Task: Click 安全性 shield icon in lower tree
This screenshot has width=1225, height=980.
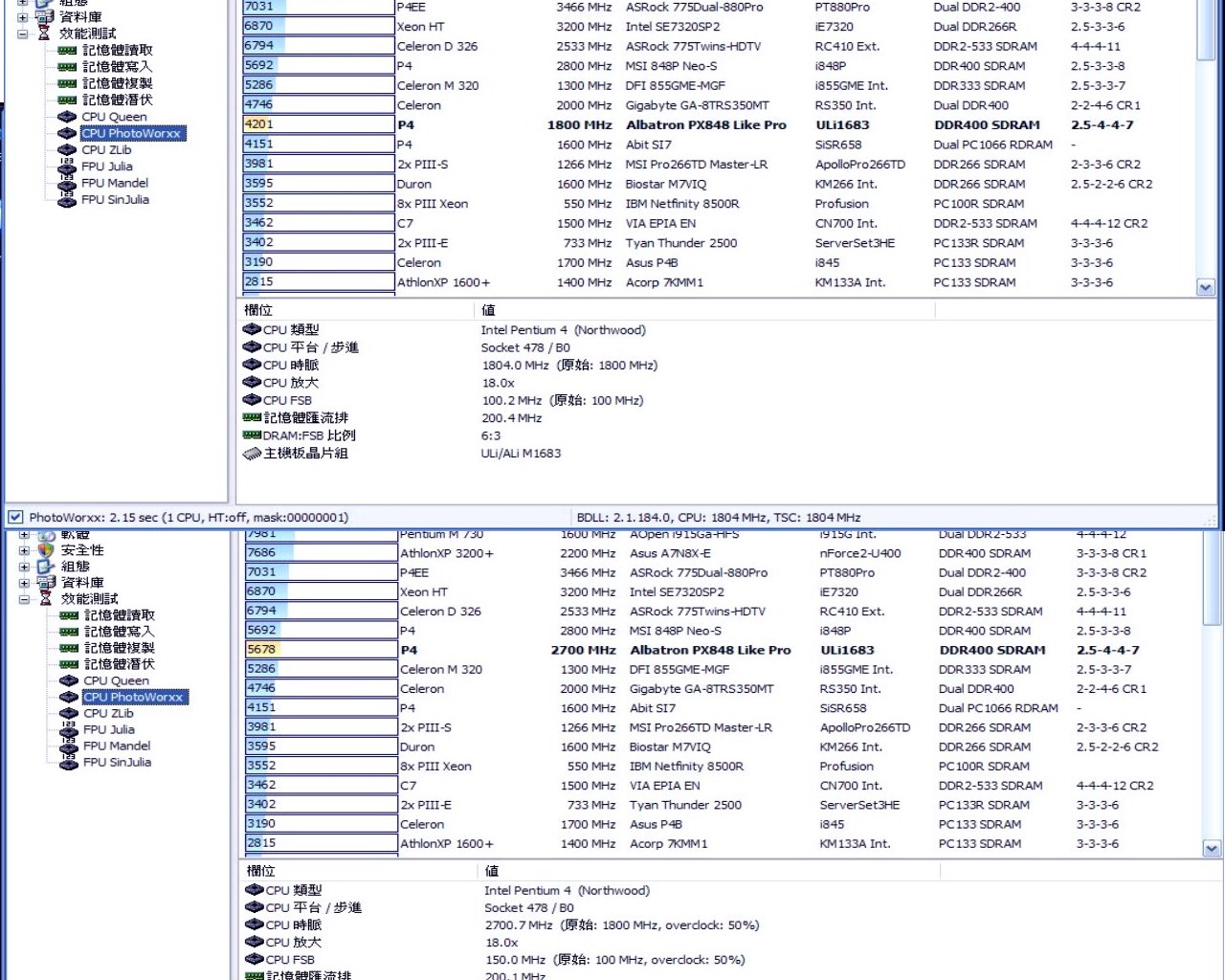Action: (46, 550)
